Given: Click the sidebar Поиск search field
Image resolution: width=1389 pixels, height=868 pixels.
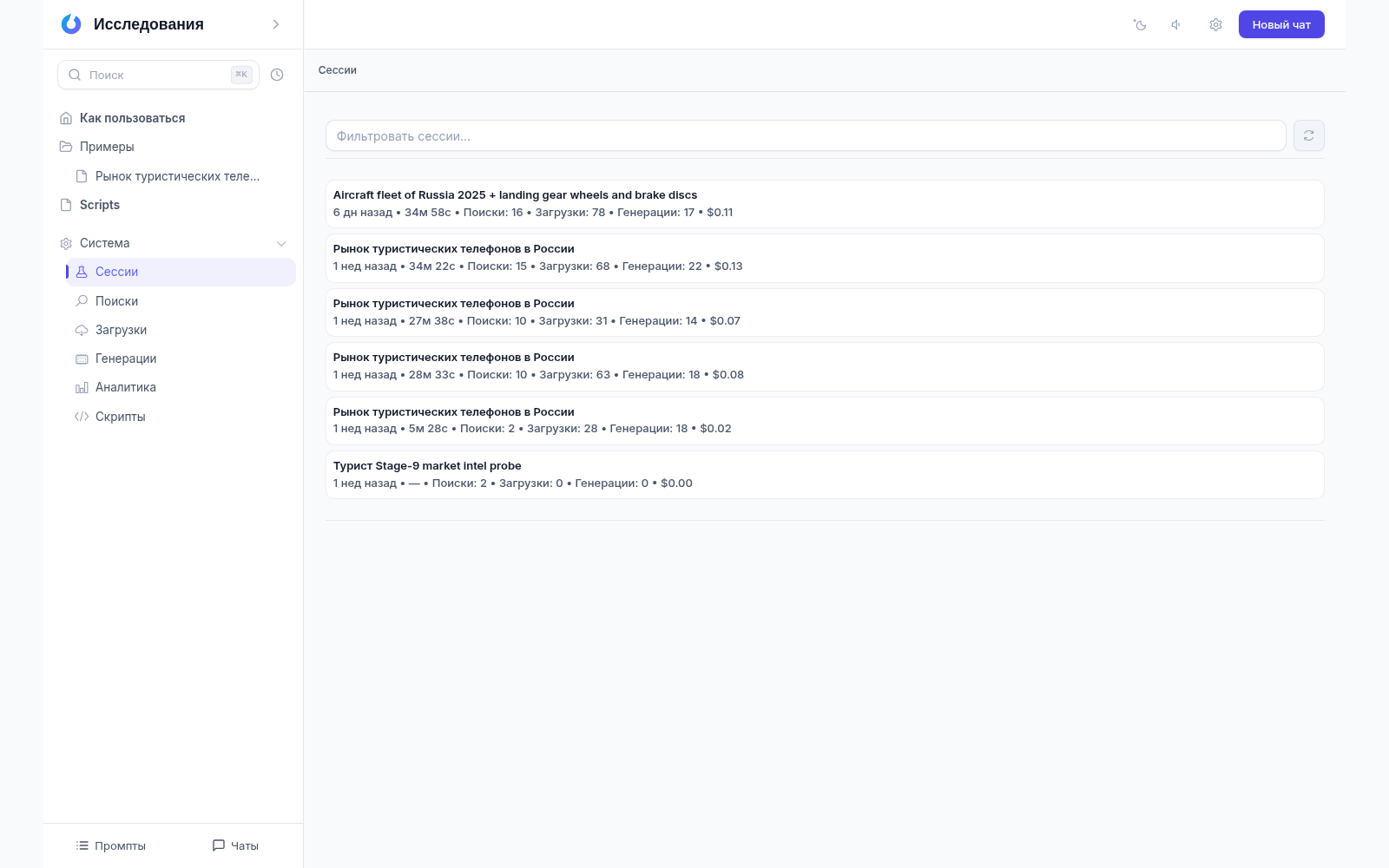Looking at the screenshot, I should pyautogui.click(x=158, y=75).
